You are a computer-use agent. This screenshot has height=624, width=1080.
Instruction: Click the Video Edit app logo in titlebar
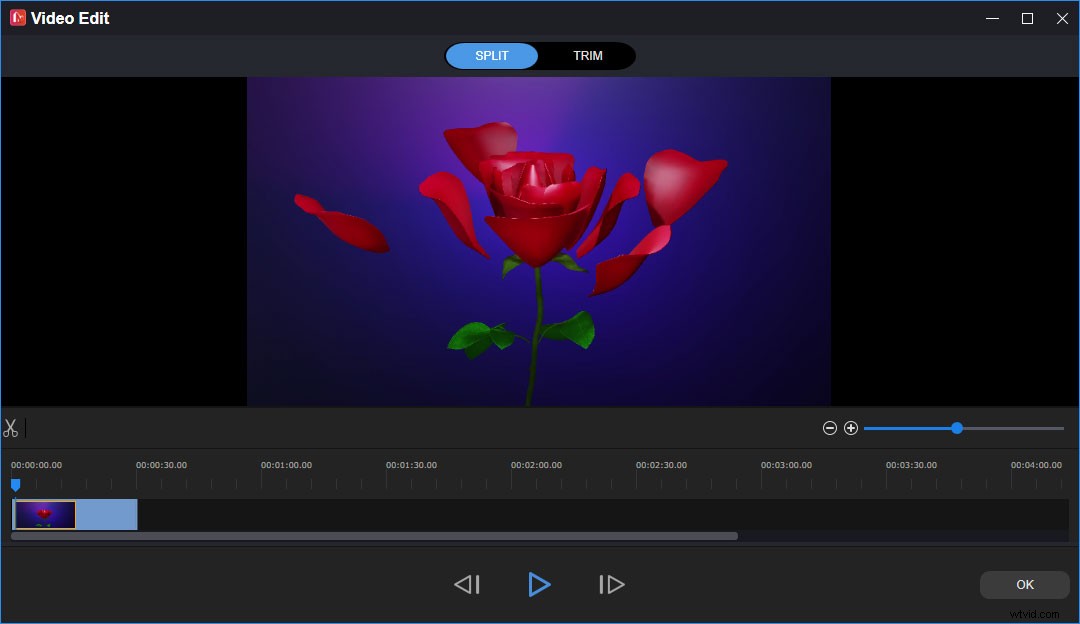[x=16, y=17]
